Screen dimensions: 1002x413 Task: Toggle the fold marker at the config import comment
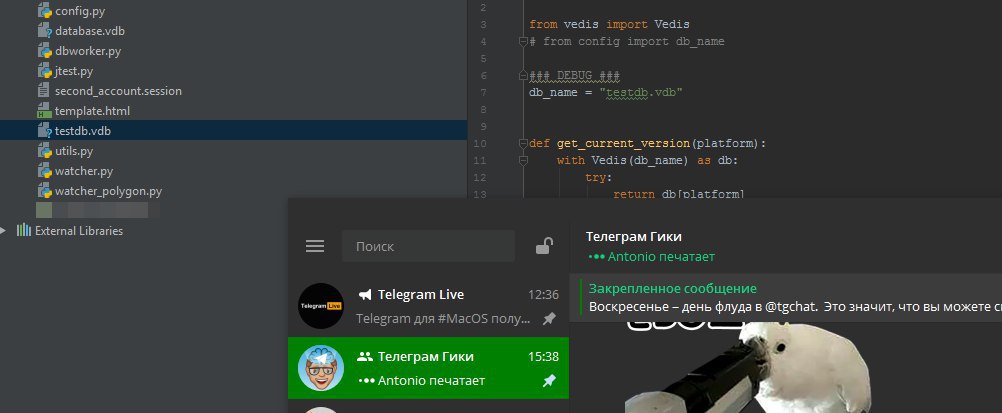[523, 42]
